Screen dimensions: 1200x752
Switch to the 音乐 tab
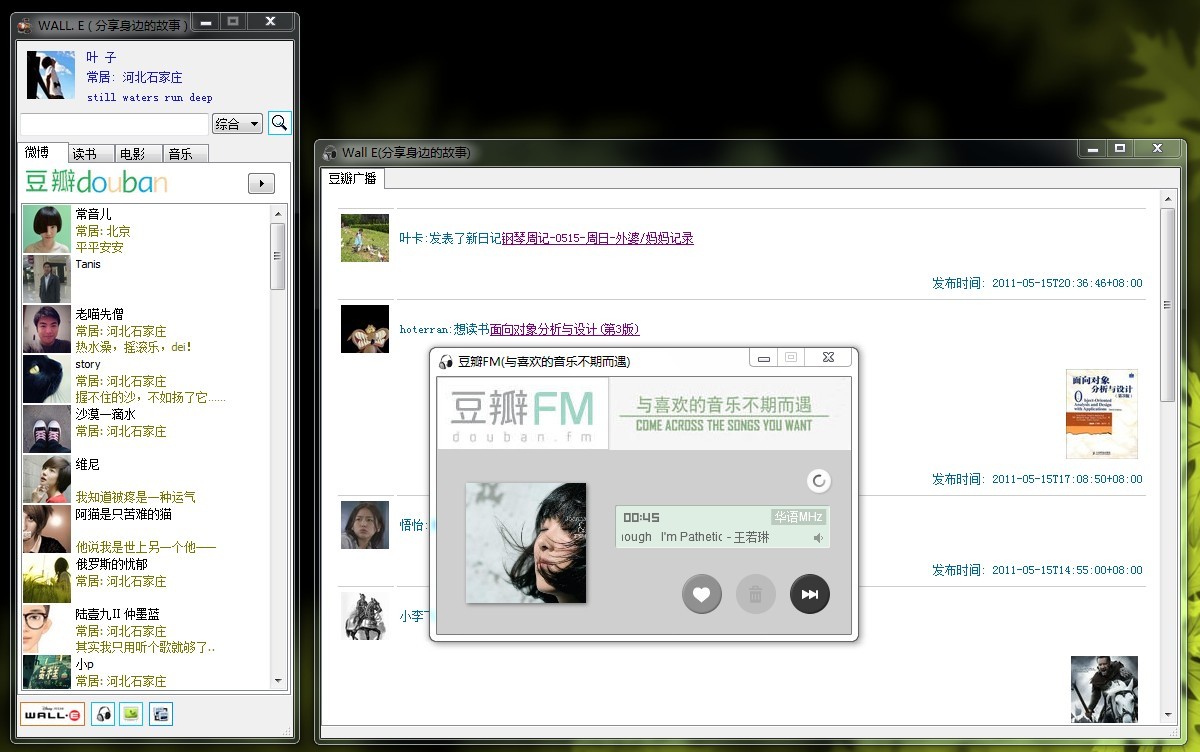click(186, 154)
